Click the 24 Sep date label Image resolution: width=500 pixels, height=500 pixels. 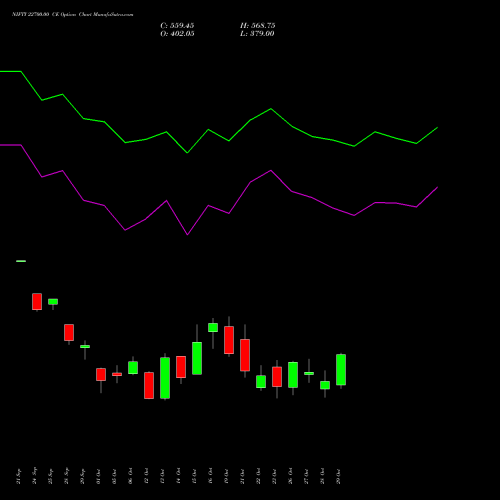[35, 477]
